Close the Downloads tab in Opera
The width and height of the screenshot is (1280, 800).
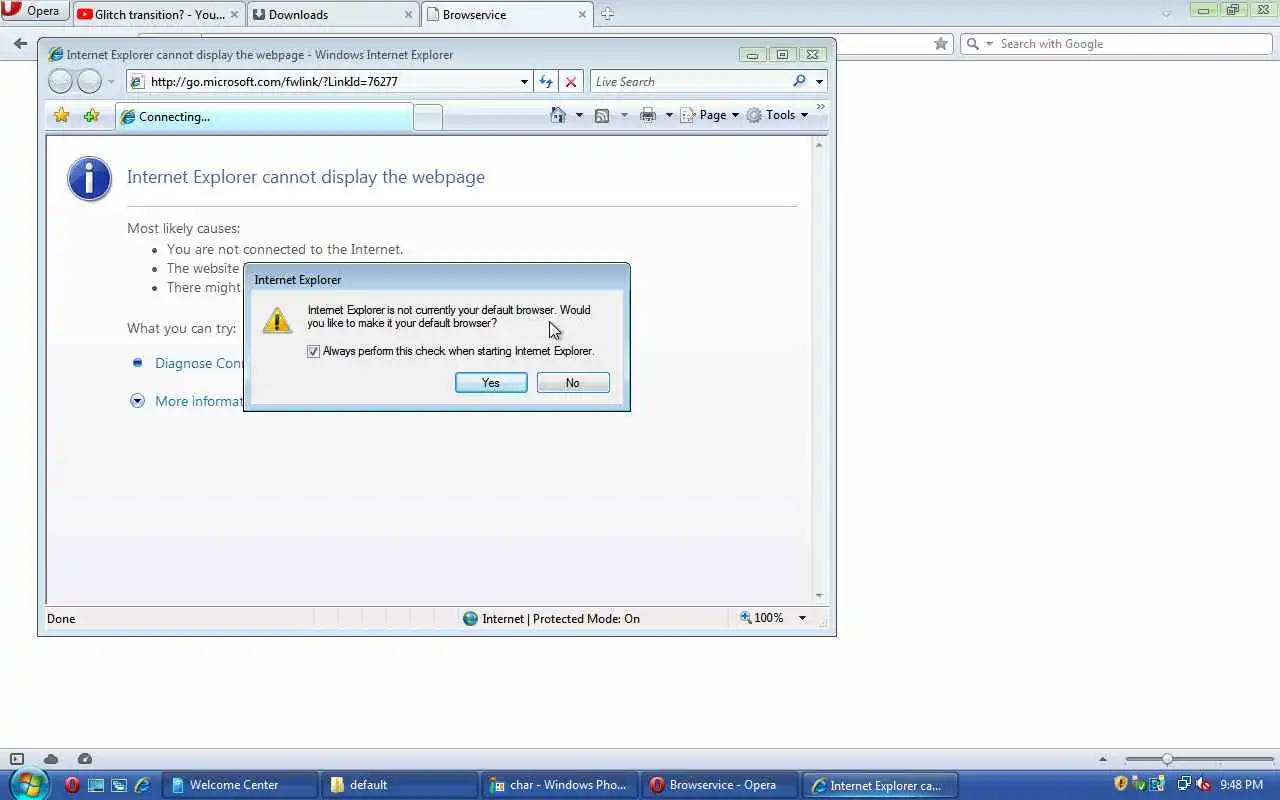point(408,15)
